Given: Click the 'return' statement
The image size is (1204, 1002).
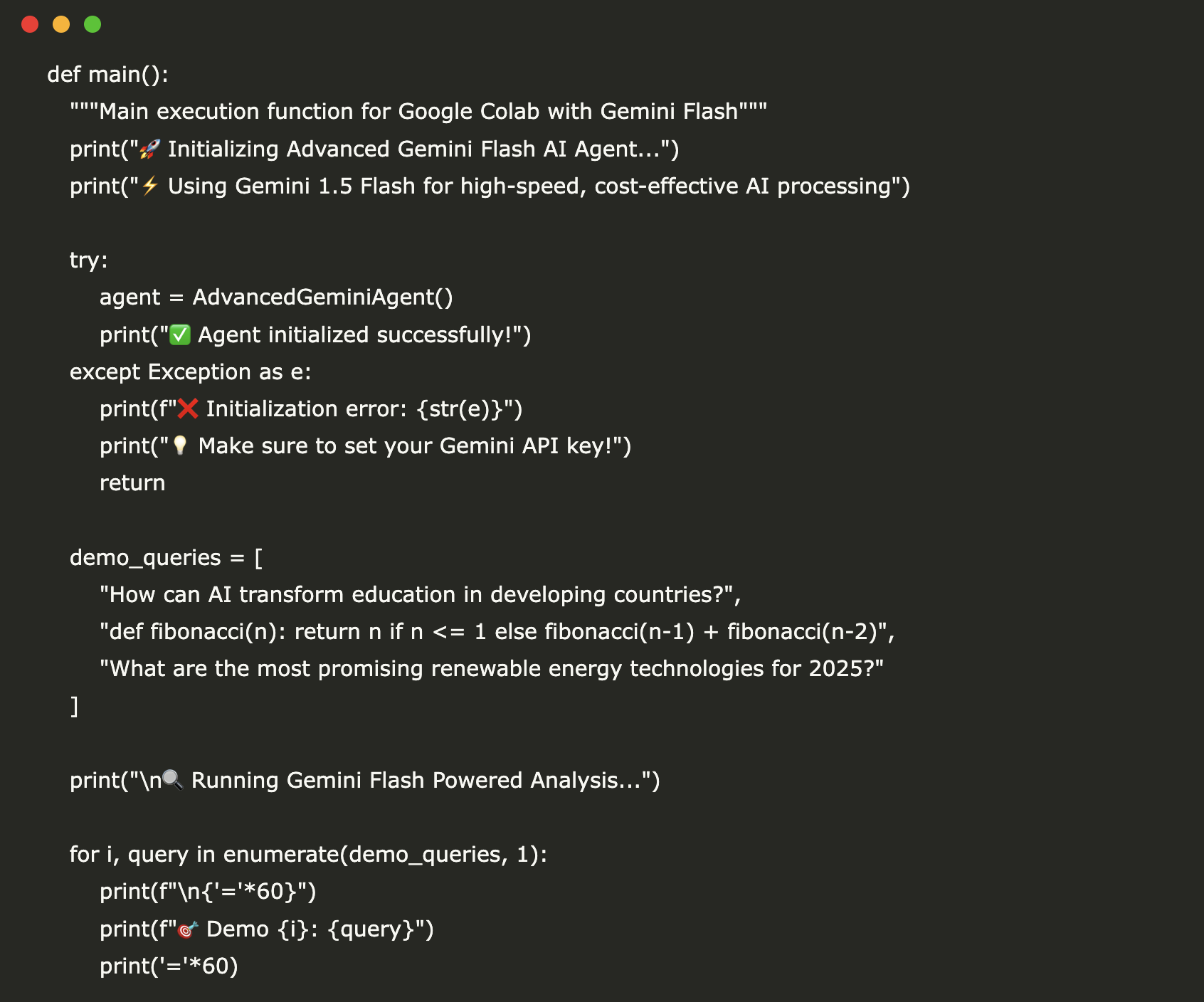Looking at the screenshot, I should tap(132, 483).
